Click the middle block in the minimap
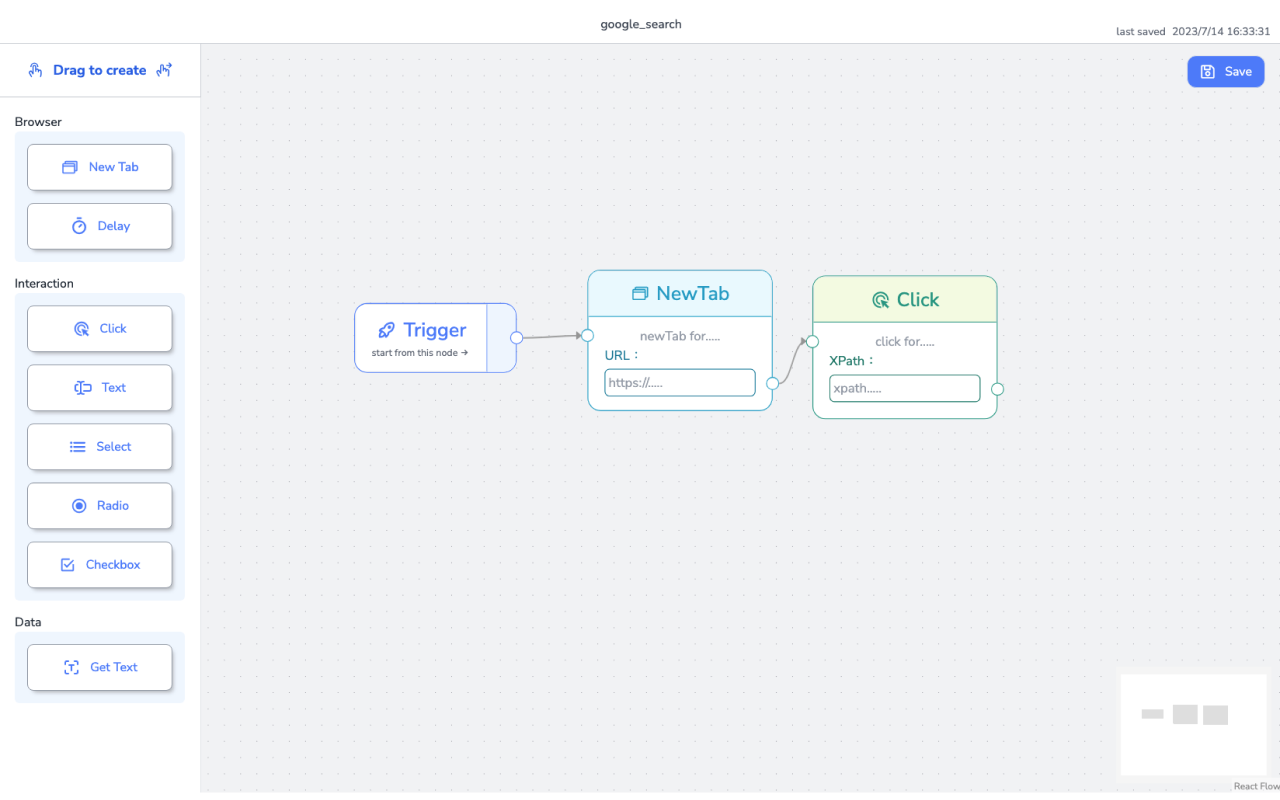The width and height of the screenshot is (1280, 800). tap(1183, 714)
